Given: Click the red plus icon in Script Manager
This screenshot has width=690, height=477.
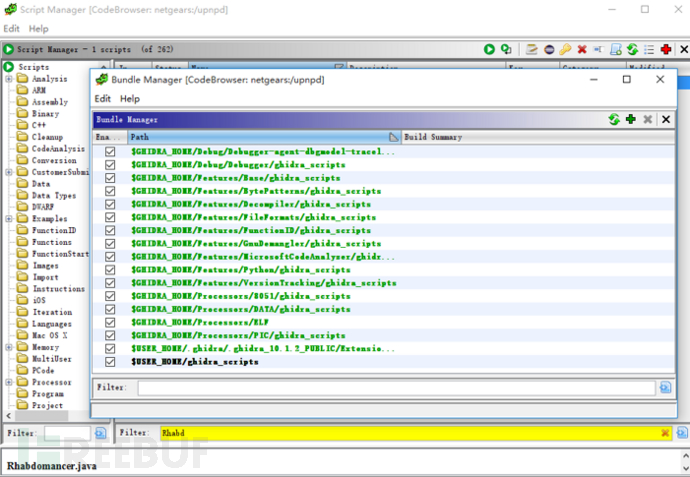Looking at the screenshot, I should 666,49.
